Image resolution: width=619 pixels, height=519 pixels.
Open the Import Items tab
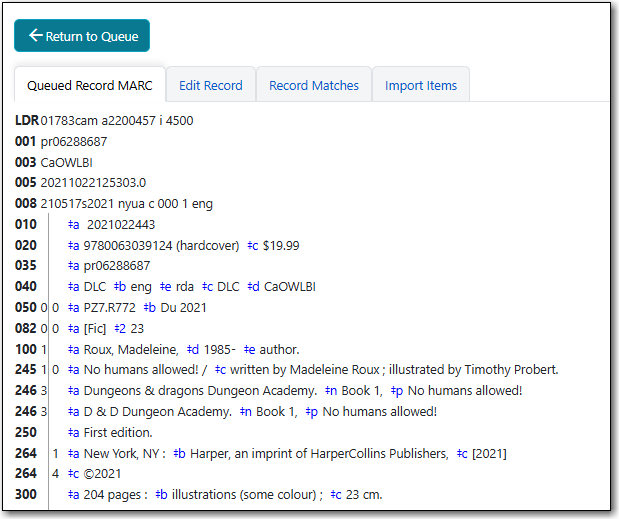click(x=421, y=85)
